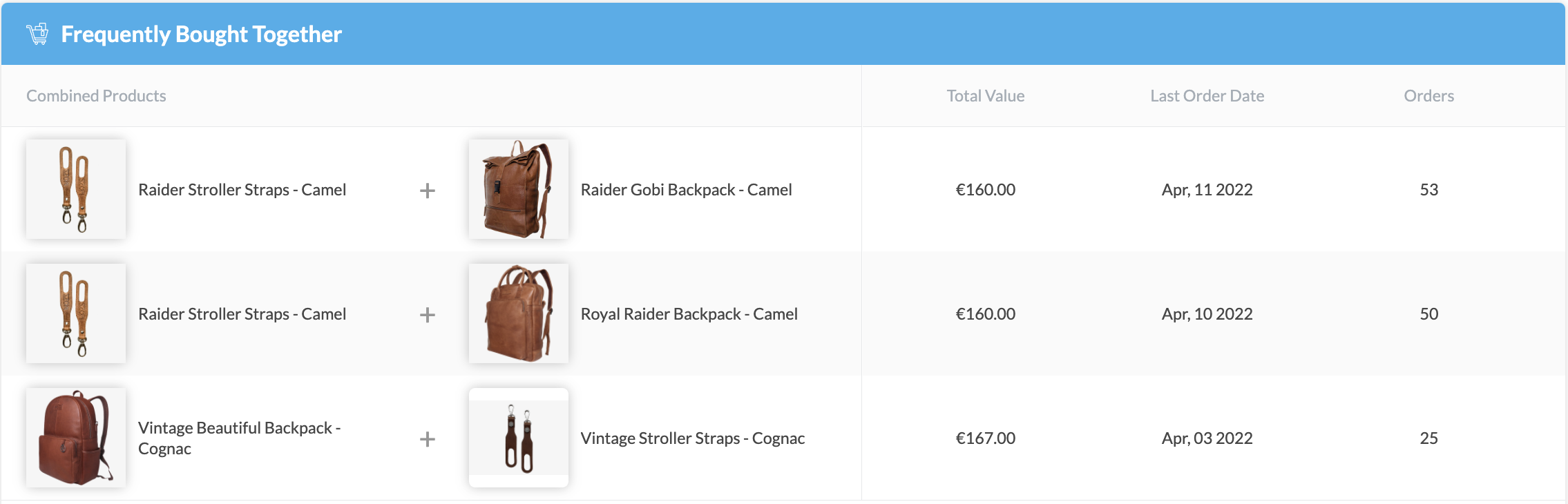Viewport: 1568px width, 504px height.
Task: Sort by the Total Value column header
Action: tap(985, 96)
